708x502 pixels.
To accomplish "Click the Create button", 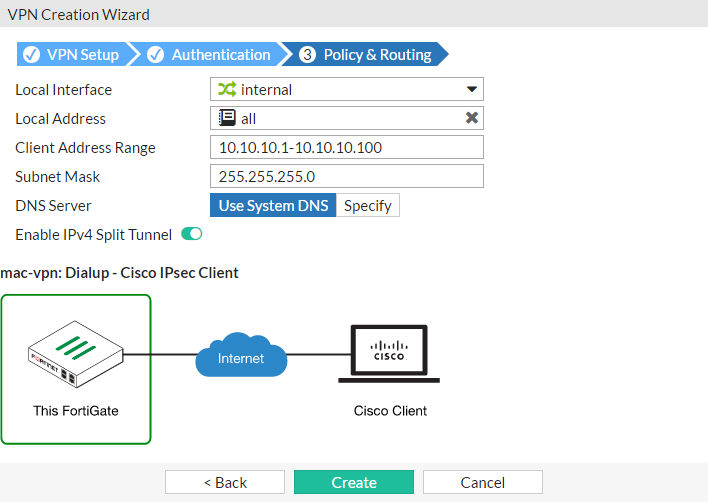I will point(354,482).
